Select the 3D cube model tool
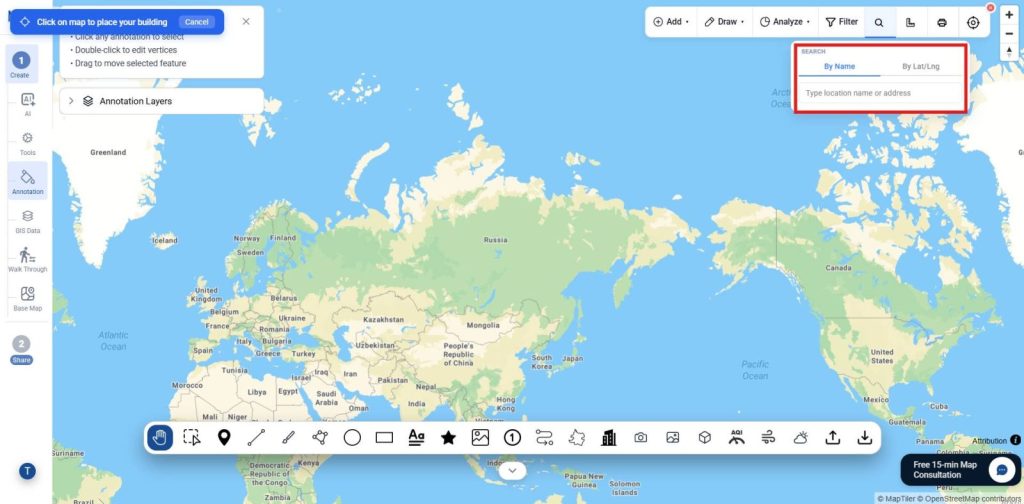Screen dimensions: 1024x504 705,437
